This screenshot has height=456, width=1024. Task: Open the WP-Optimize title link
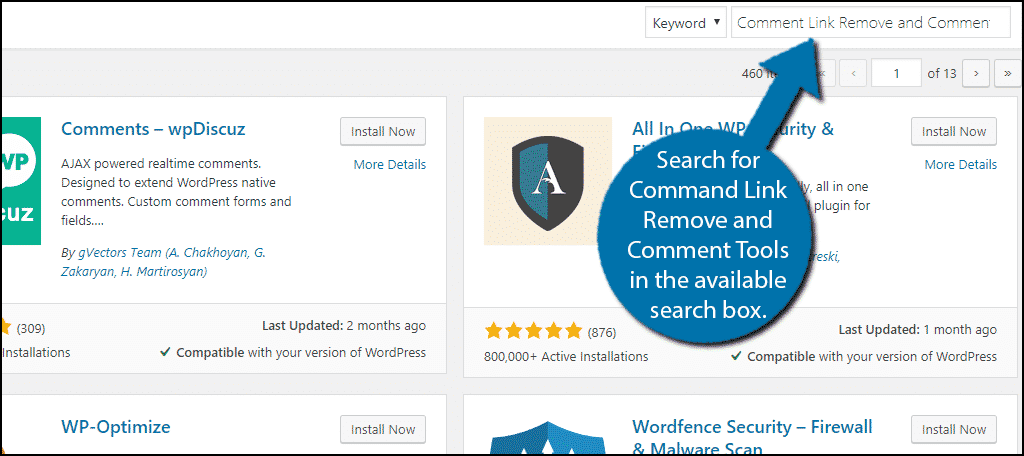pos(116,427)
